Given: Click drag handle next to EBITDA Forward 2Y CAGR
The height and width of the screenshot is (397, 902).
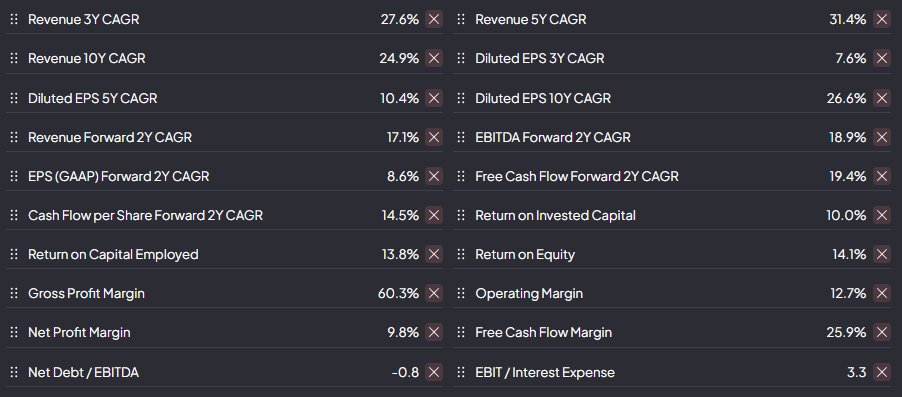Looking at the screenshot, I should (461, 137).
